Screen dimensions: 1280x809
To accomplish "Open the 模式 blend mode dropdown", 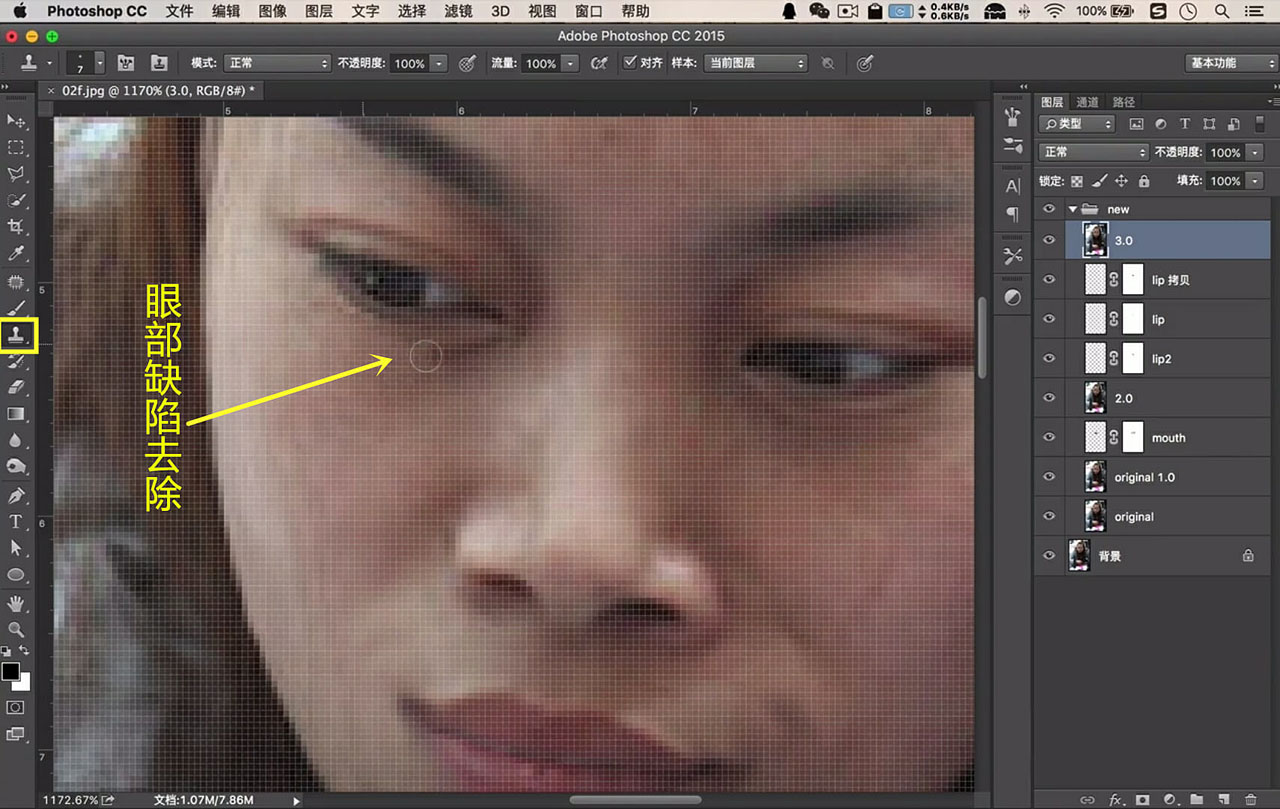I will tap(276, 63).
